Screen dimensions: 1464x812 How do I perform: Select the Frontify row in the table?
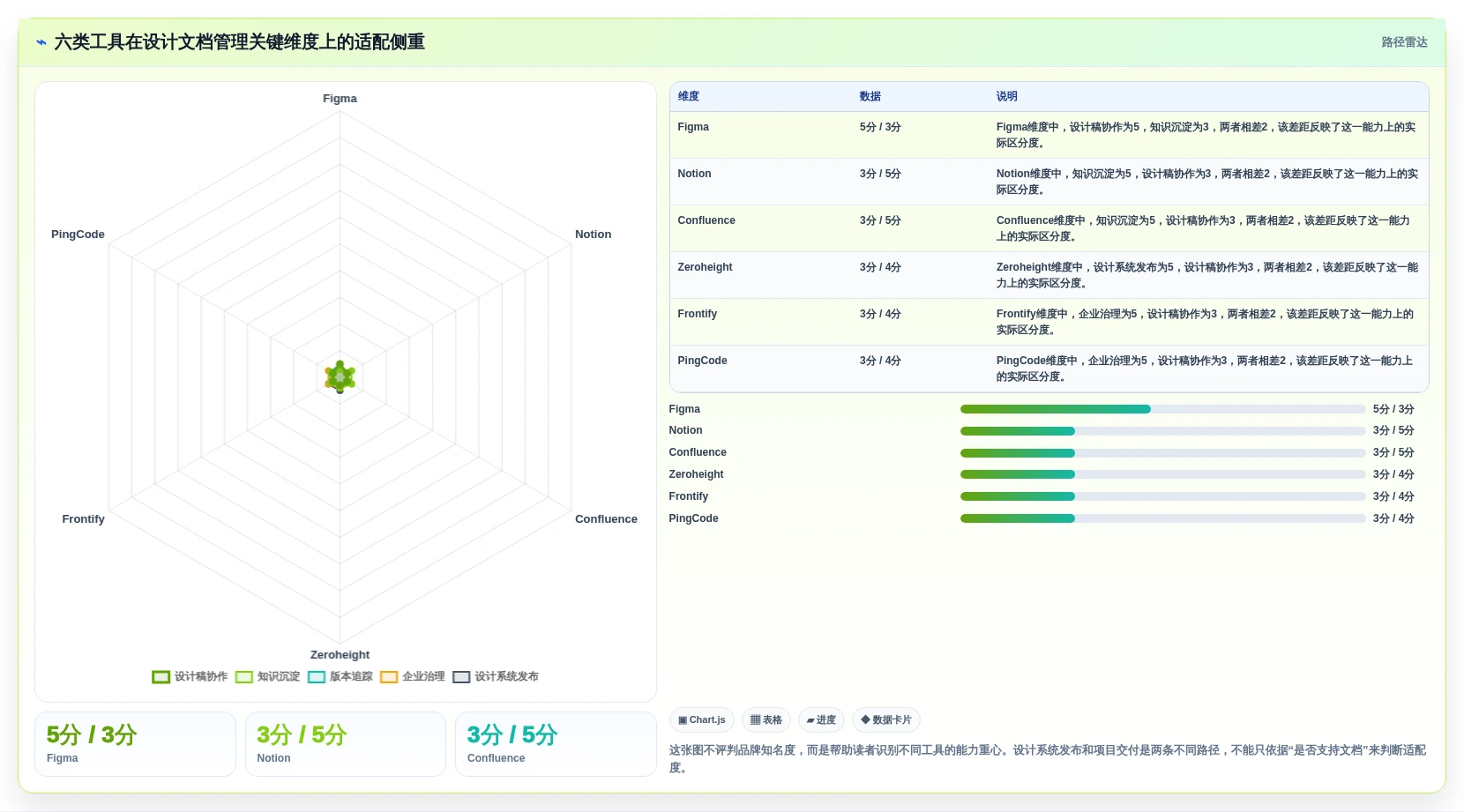click(x=1049, y=322)
